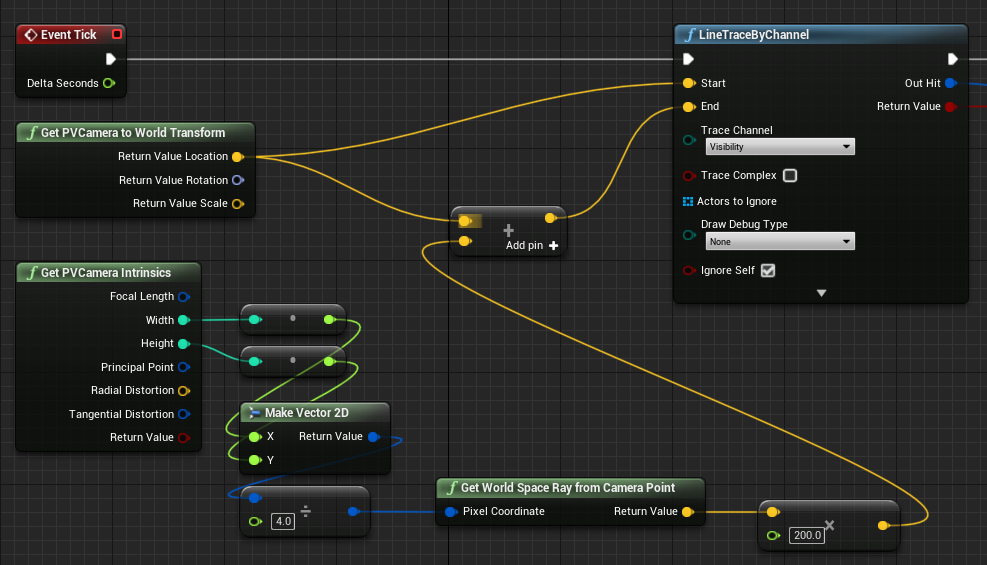Select Get PVCamera Intrinsics node header
Viewport: 987px width, 565px height.
pos(108,272)
